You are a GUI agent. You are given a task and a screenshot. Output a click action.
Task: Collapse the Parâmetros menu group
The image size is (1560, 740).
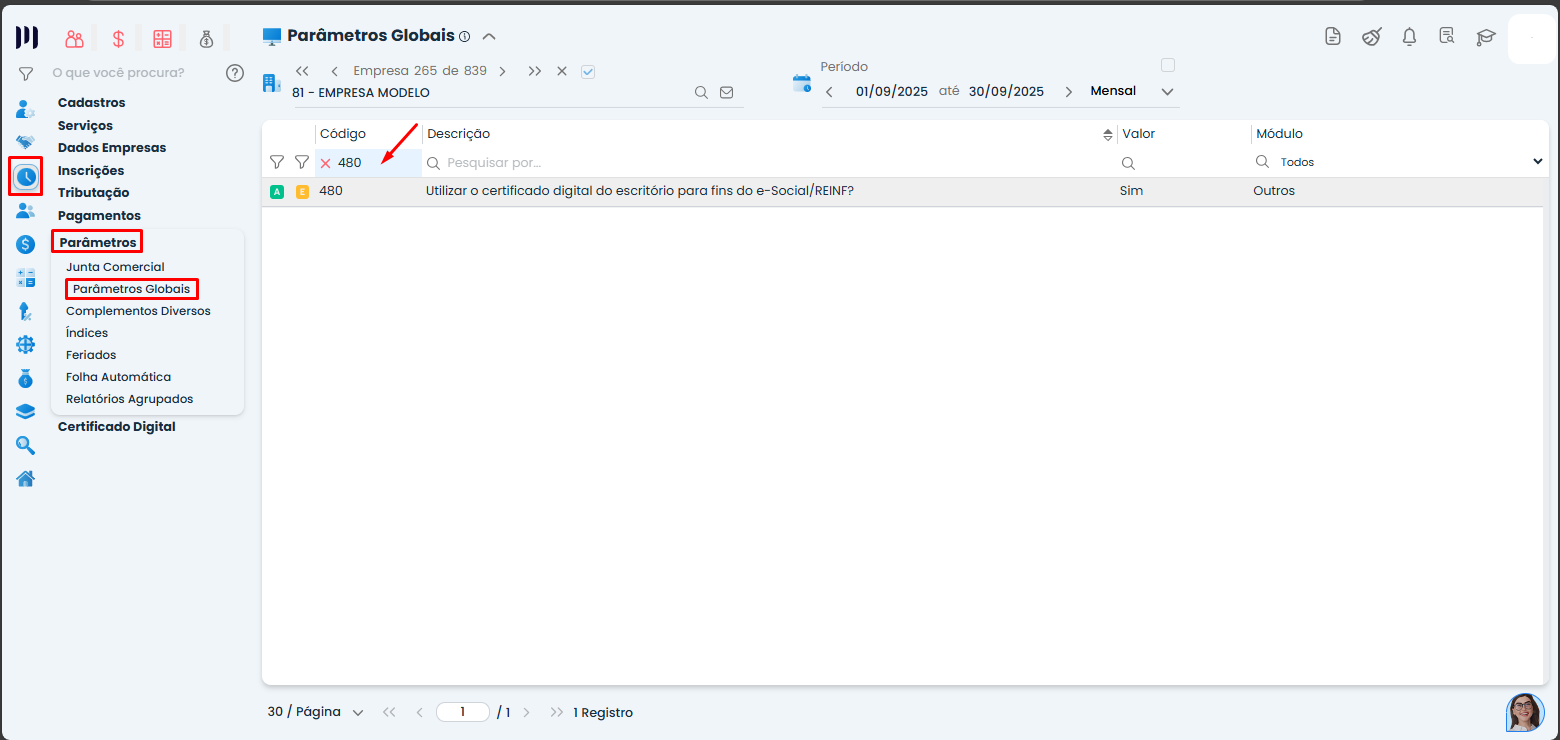tap(98, 242)
